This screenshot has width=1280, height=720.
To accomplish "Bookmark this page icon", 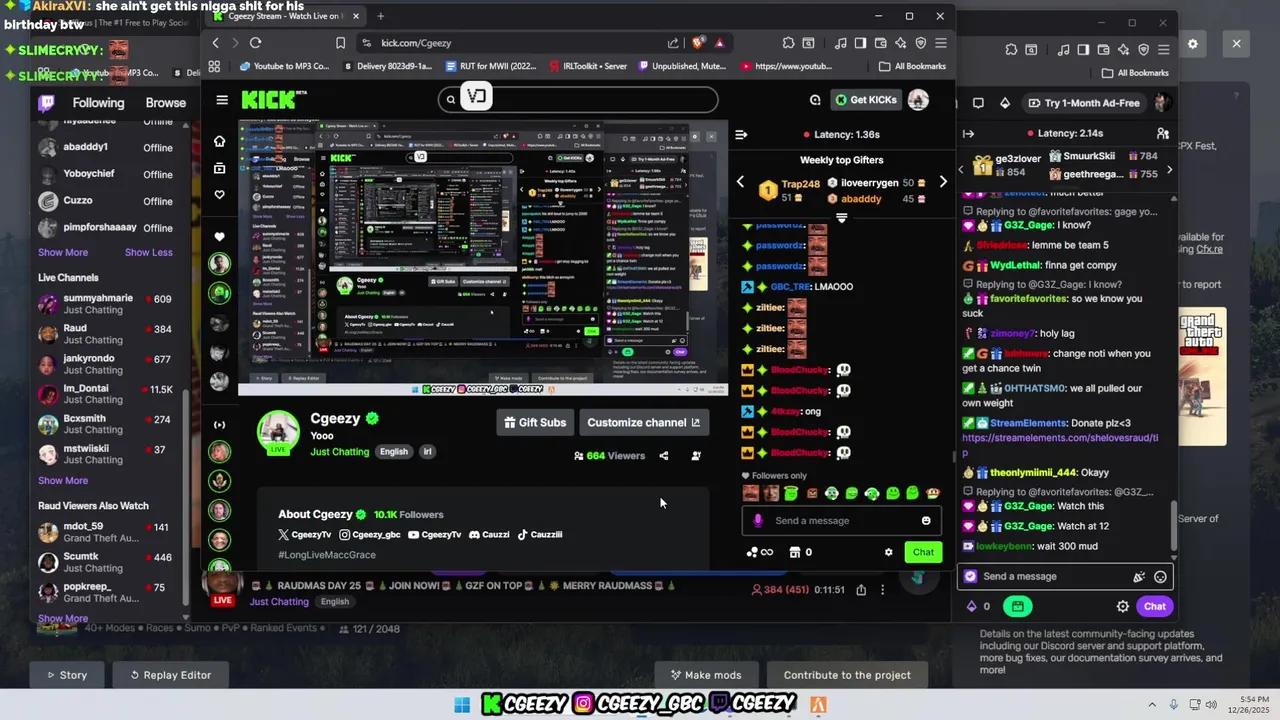I will tap(341, 43).
